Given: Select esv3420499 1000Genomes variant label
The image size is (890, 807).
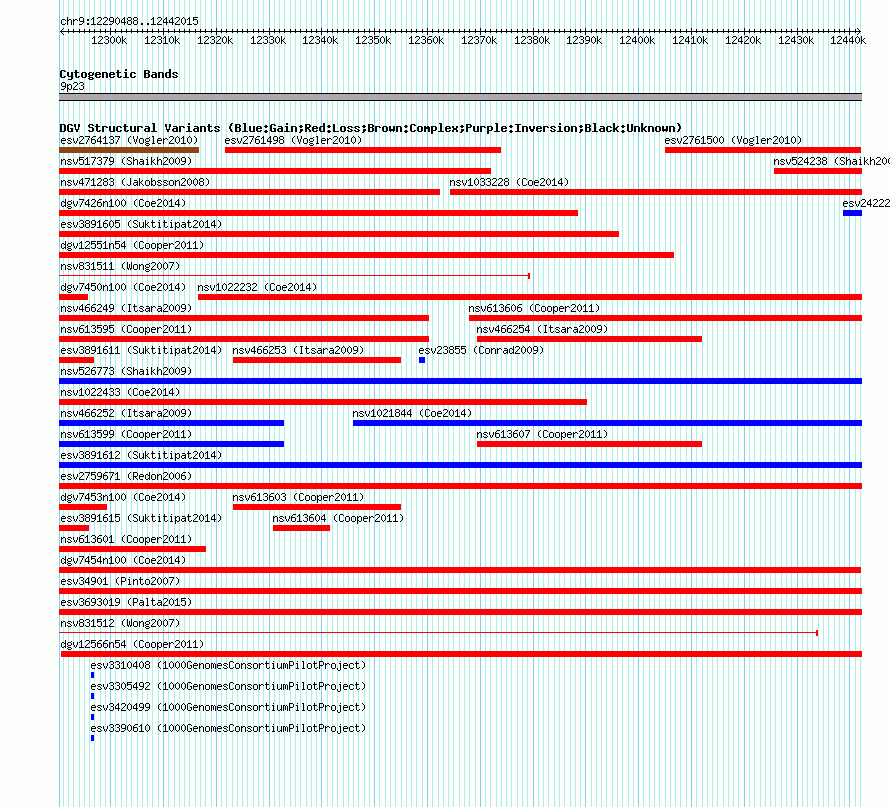Looking at the screenshot, I should 228,707.
